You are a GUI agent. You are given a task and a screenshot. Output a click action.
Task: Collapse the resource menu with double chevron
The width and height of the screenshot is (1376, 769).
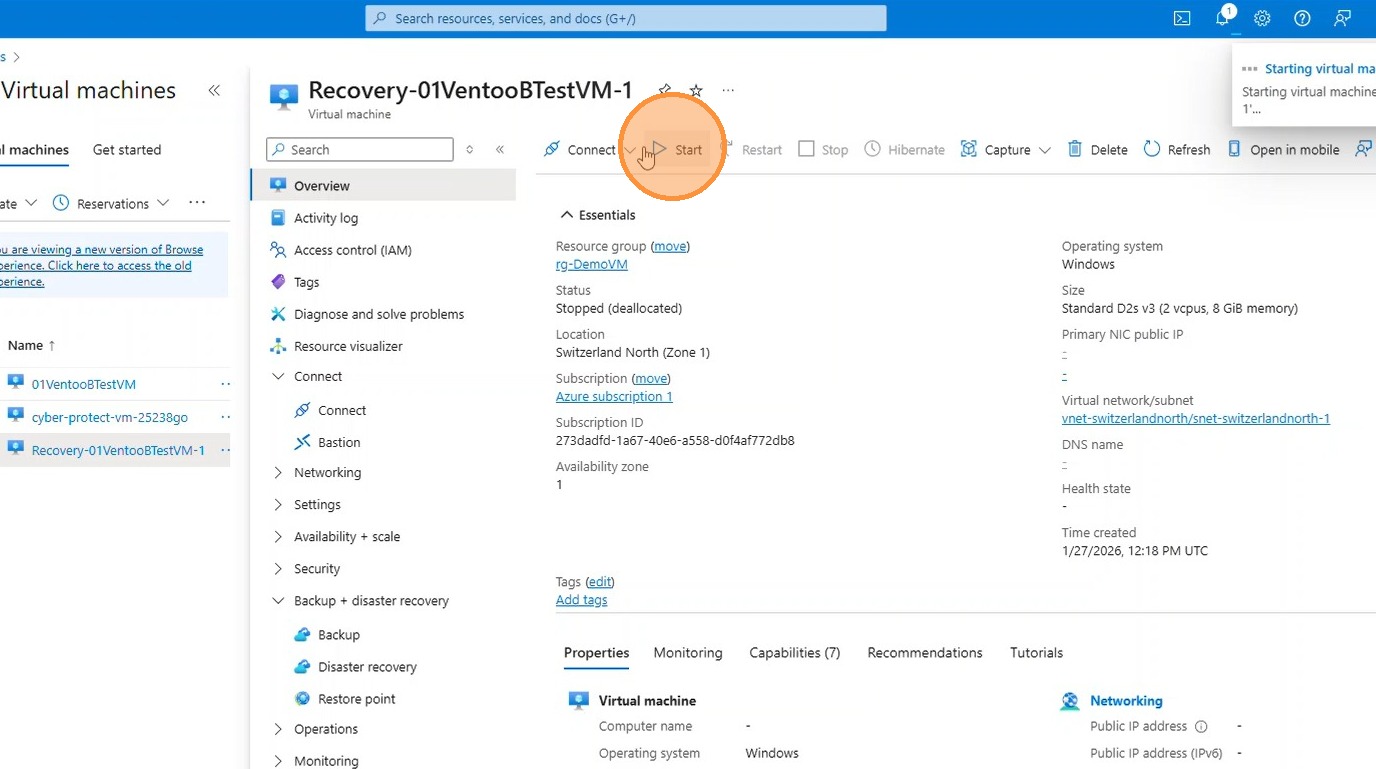tap(500, 149)
